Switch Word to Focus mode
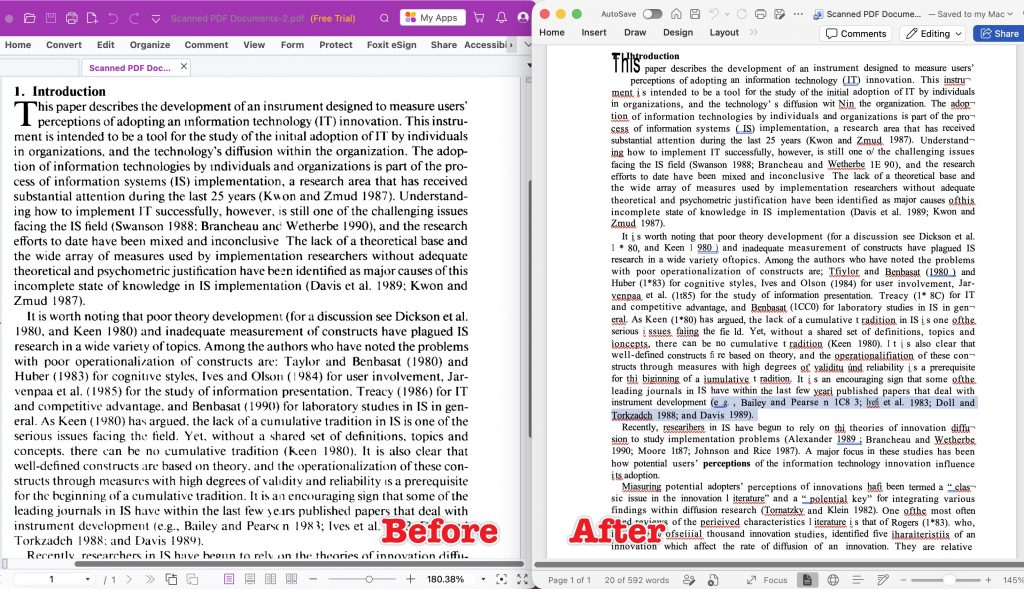This screenshot has width=1024, height=589. (x=767, y=580)
